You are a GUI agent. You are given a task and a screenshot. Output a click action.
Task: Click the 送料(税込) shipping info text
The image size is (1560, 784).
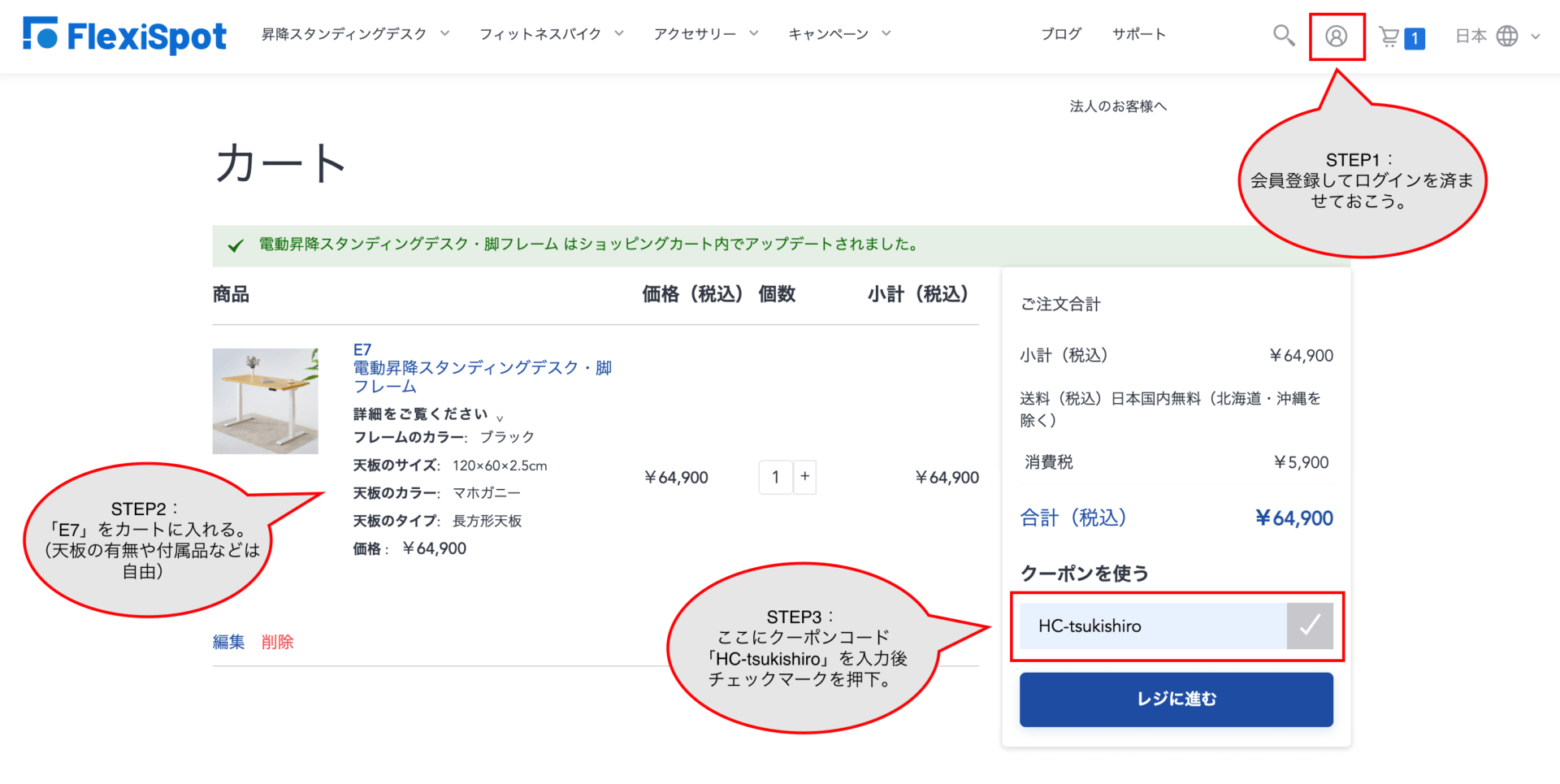[1171, 409]
